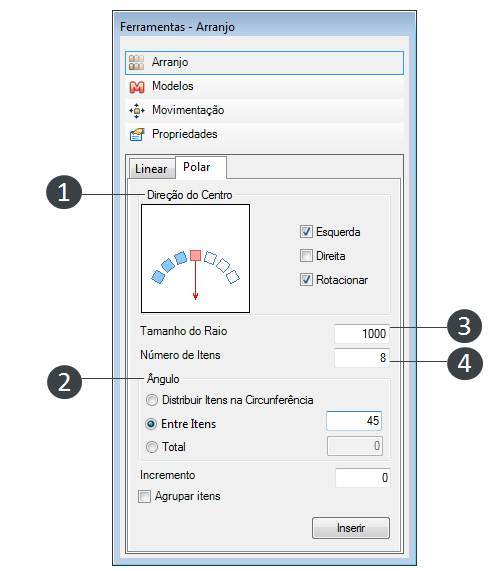Uncheck the Esquerda checkbox
The image size is (494, 571).
click(306, 232)
